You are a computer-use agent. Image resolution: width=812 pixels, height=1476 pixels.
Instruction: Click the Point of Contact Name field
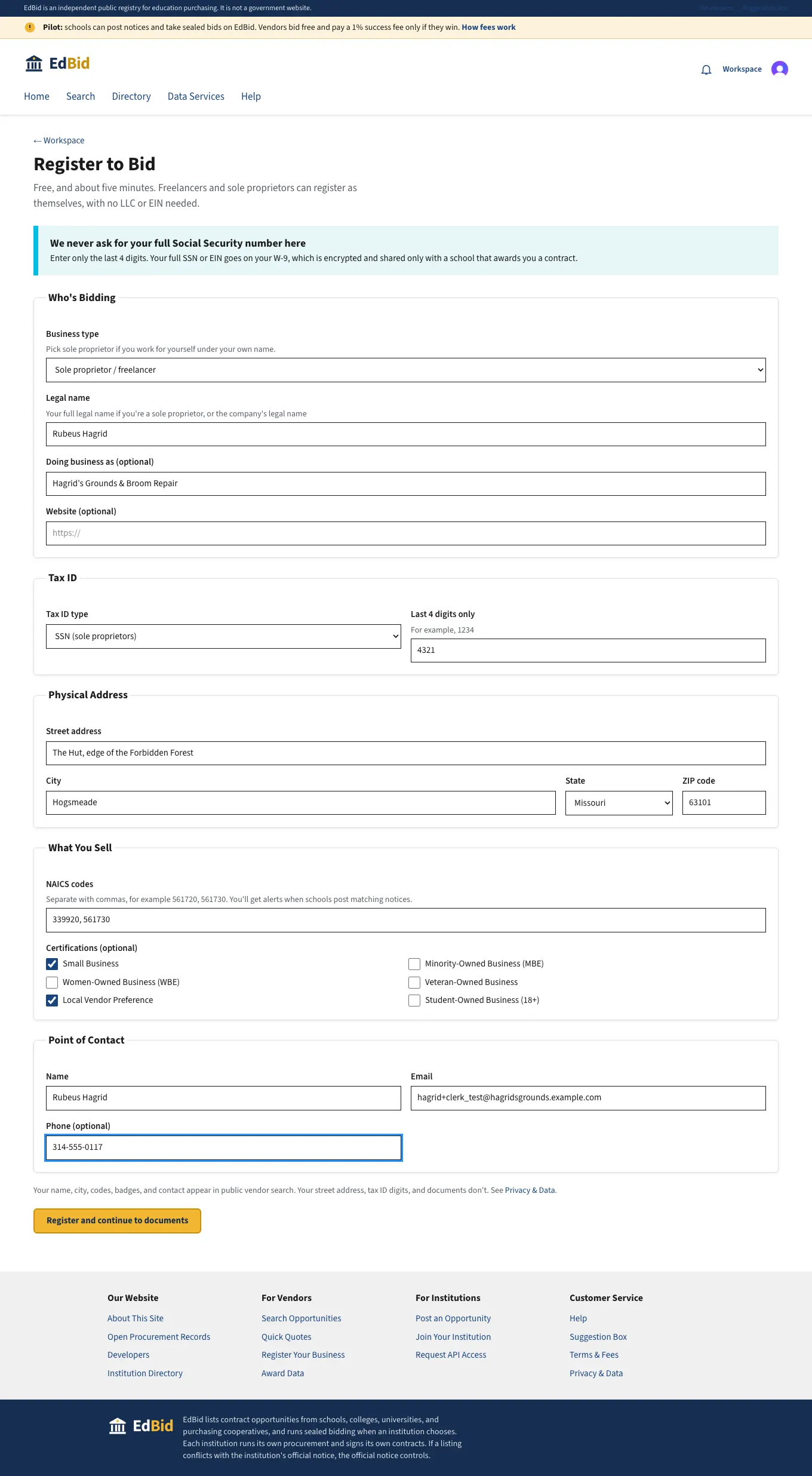pyautogui.click(x=223, y=1098)
